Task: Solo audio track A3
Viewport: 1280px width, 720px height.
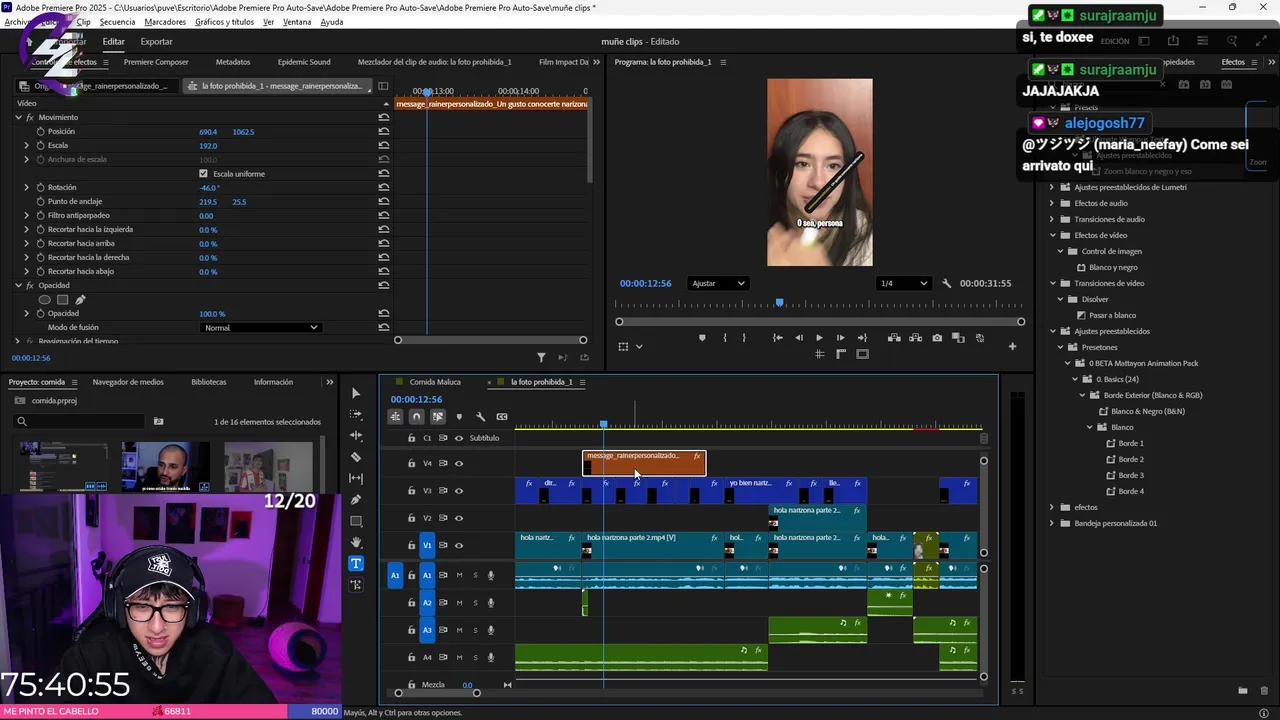Action: click(x=475, y=630)
